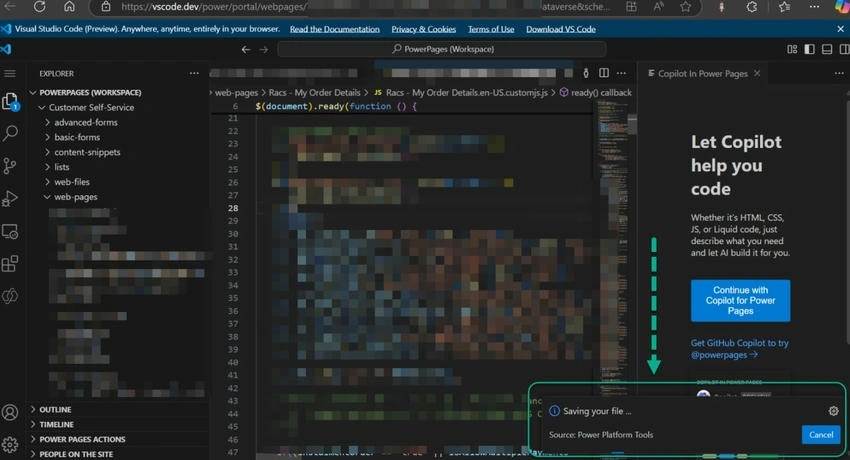Open the Explorer view in activity bar
Screen dimensions: 850x460
click(x=10, y=101)
